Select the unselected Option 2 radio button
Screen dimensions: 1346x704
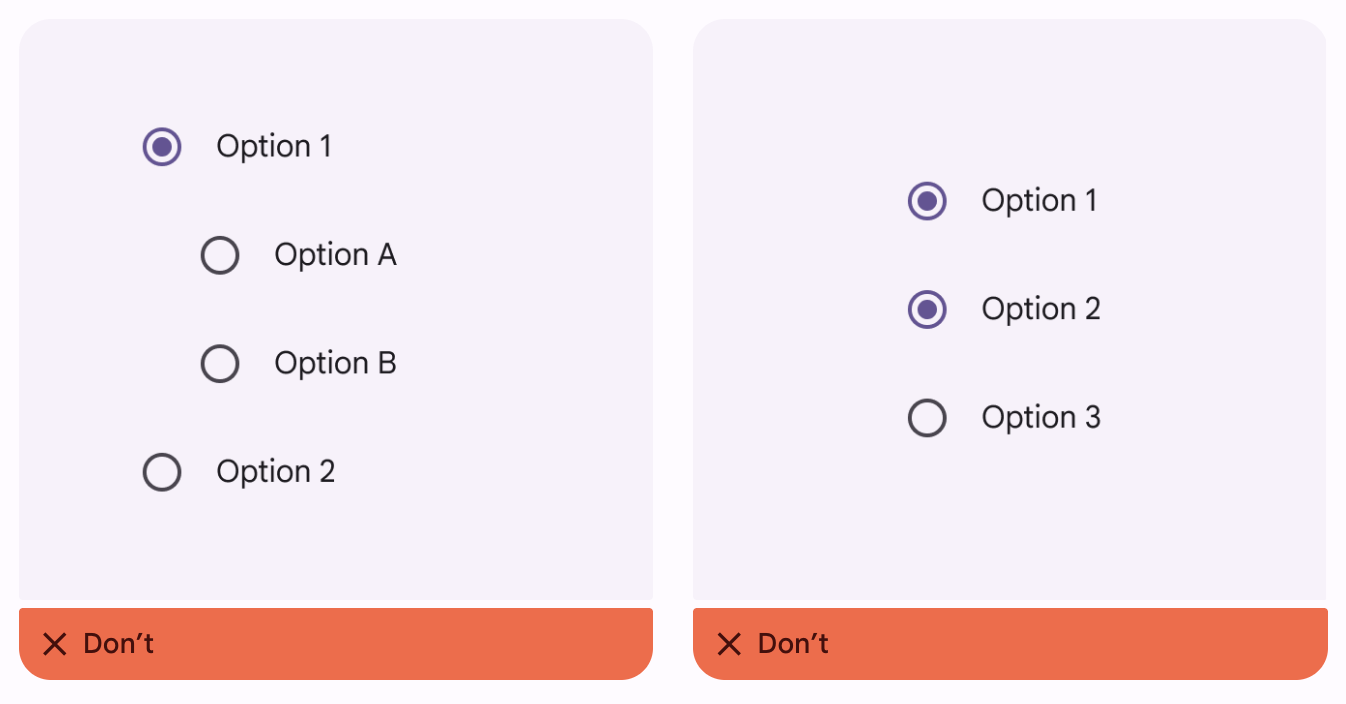point(162,472)
